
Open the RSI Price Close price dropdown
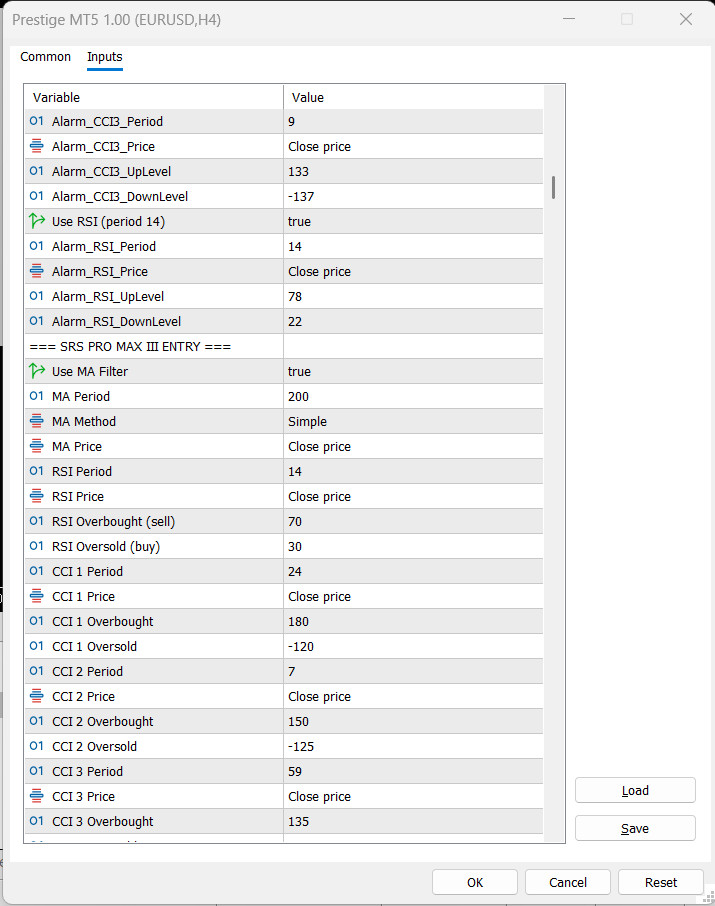point(413,496)
